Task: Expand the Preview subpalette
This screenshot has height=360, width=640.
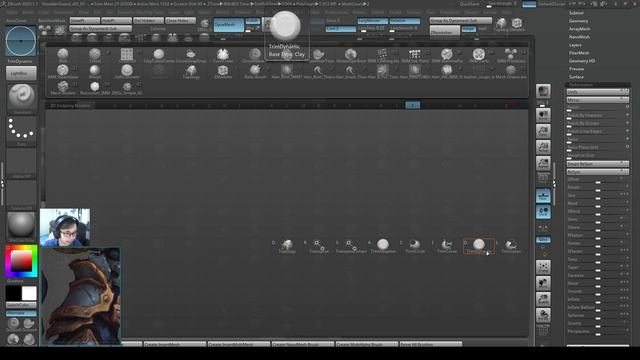Action: [576, 69]
